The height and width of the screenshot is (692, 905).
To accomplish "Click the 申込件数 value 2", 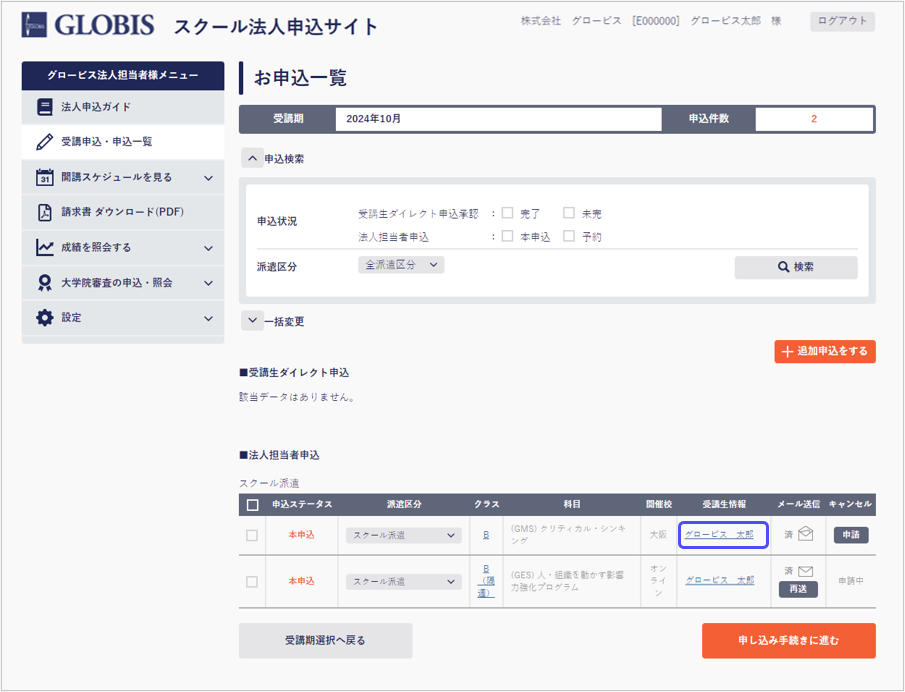I will point(814,119).
